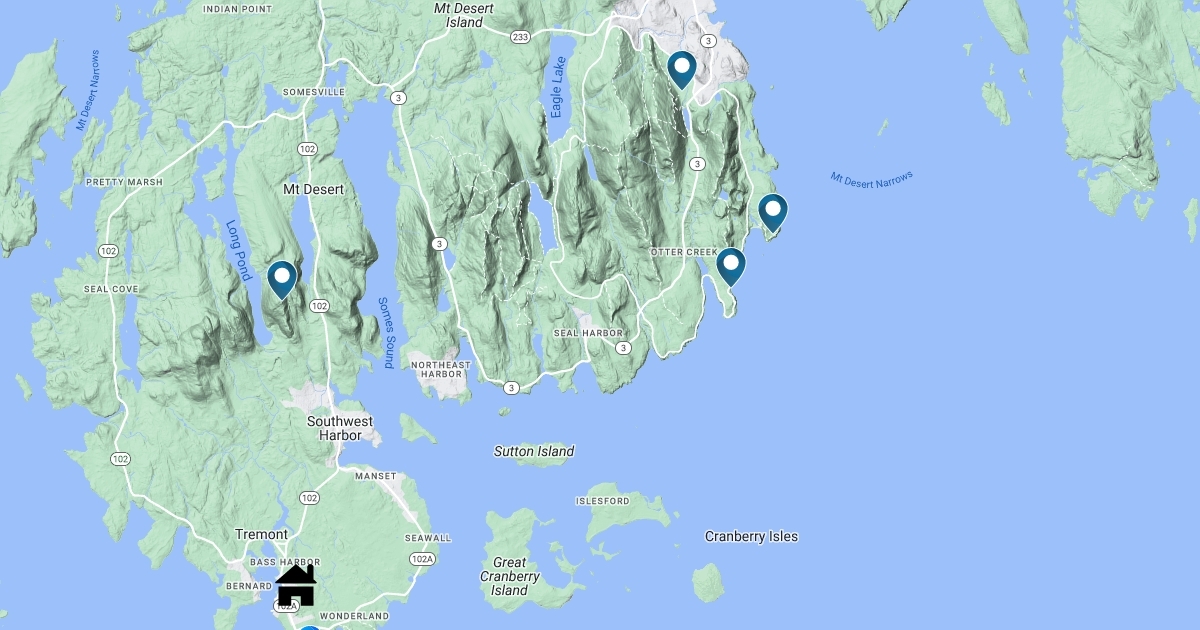
Task: Click the Route 233 highway shield
Action: 519,36
